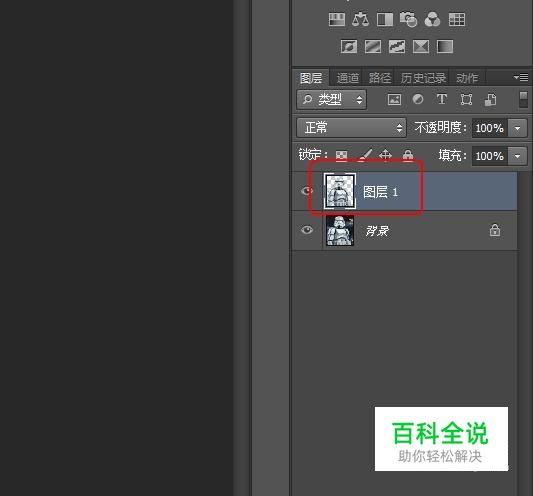Add a Threshold adjustment layer
The width and height of the screenshot is (533, 496).
397,46
